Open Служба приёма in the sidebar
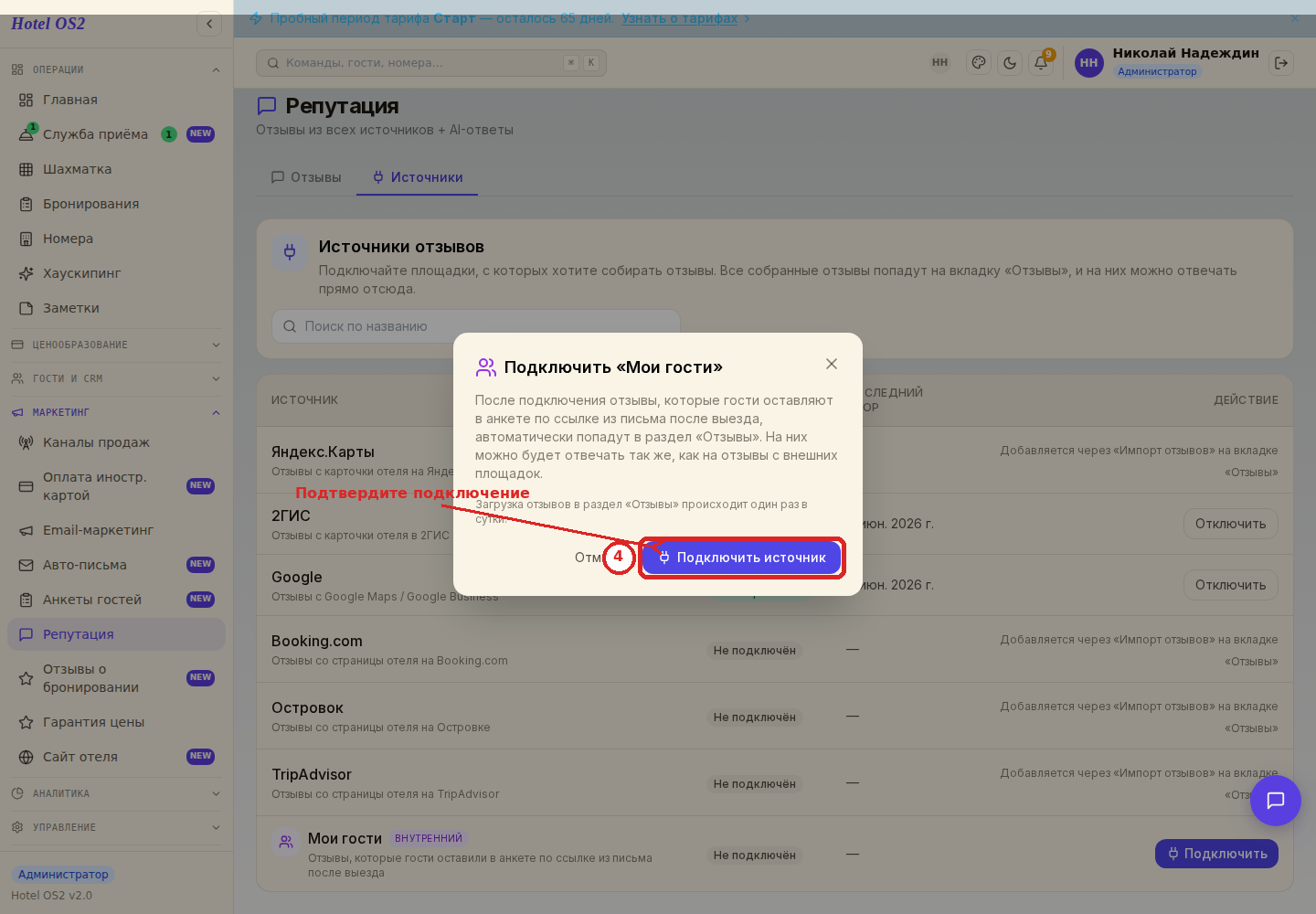 116,134
